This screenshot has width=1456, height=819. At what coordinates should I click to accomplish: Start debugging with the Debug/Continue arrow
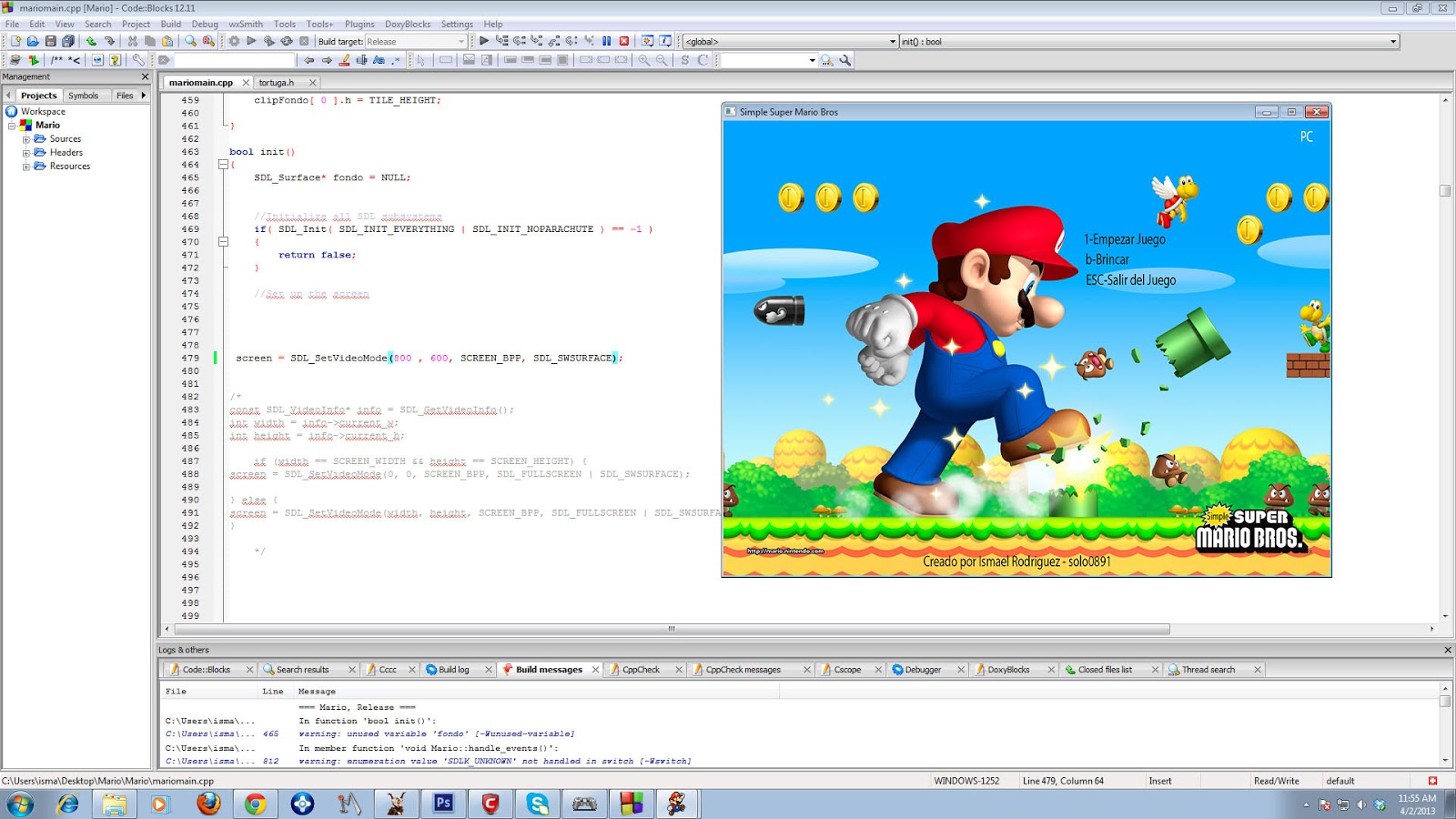click(484, 41)
